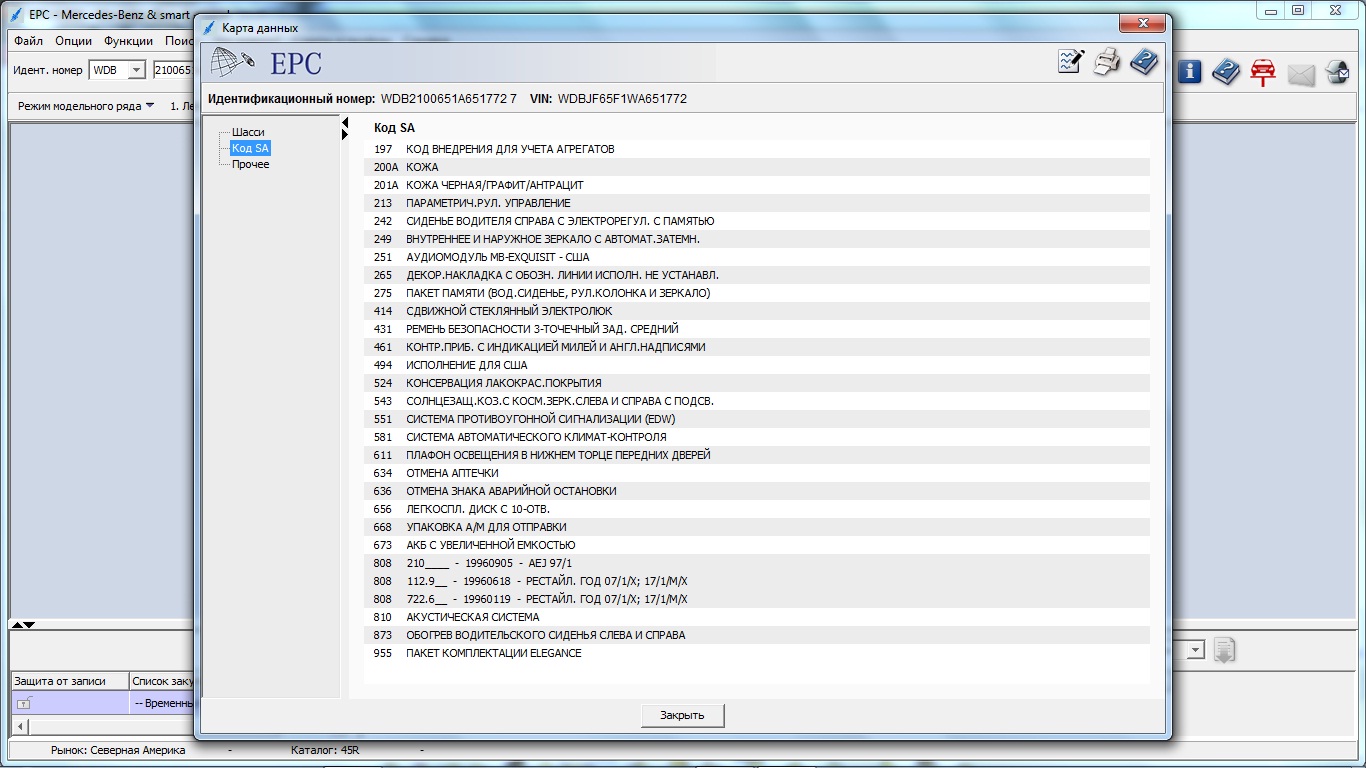Click the greyed document download arrow icon

coord(1225,650)
